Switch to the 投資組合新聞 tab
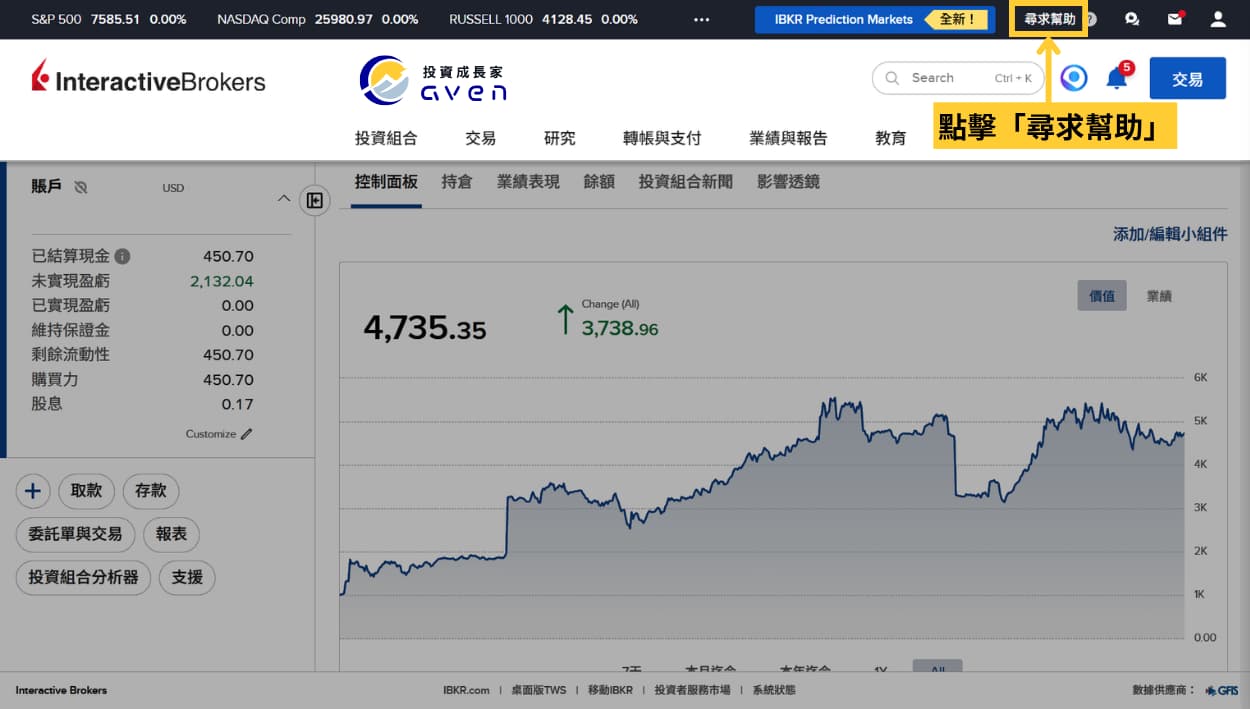The width and height of the screenshot is (1250, 709). click(686, 182)
